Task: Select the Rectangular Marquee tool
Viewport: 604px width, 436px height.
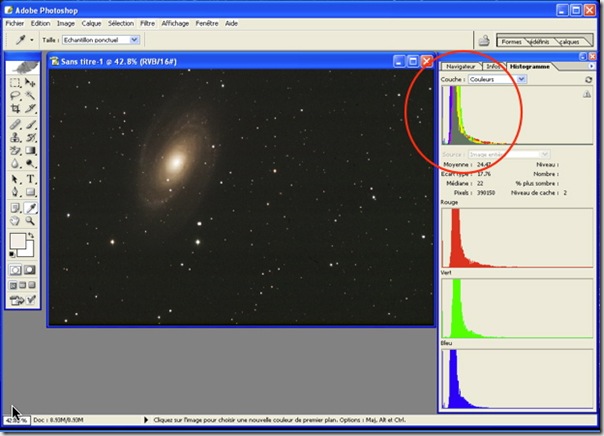Action: [14, 83]
